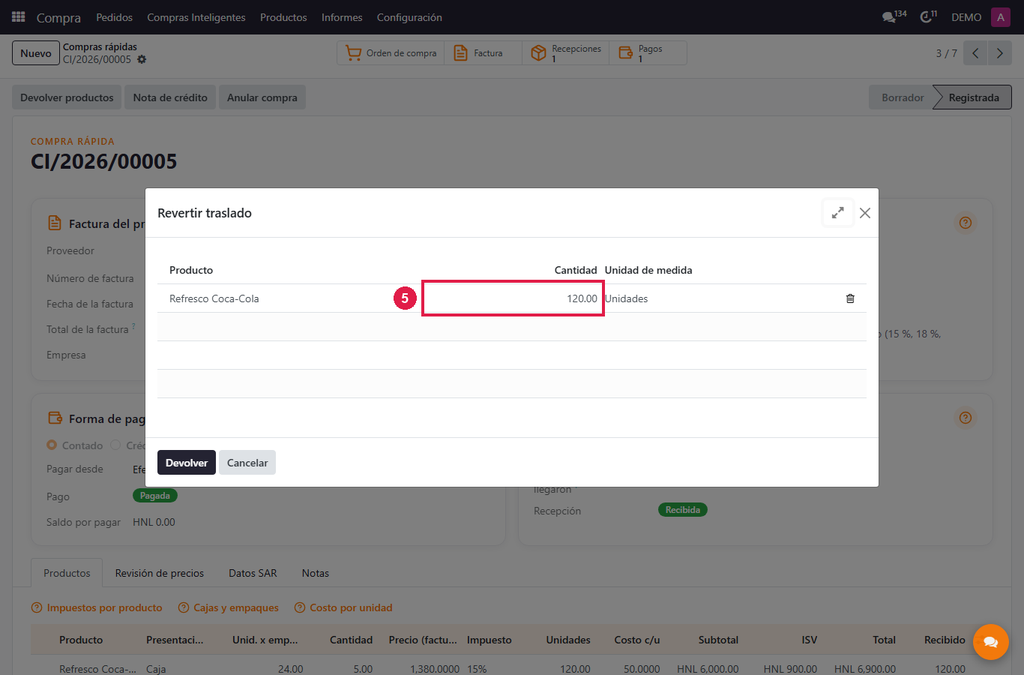This screenshot has height=675, width=1024.
Task: Open the activities clock icon in navbar
Action: (x=928, y=17)
